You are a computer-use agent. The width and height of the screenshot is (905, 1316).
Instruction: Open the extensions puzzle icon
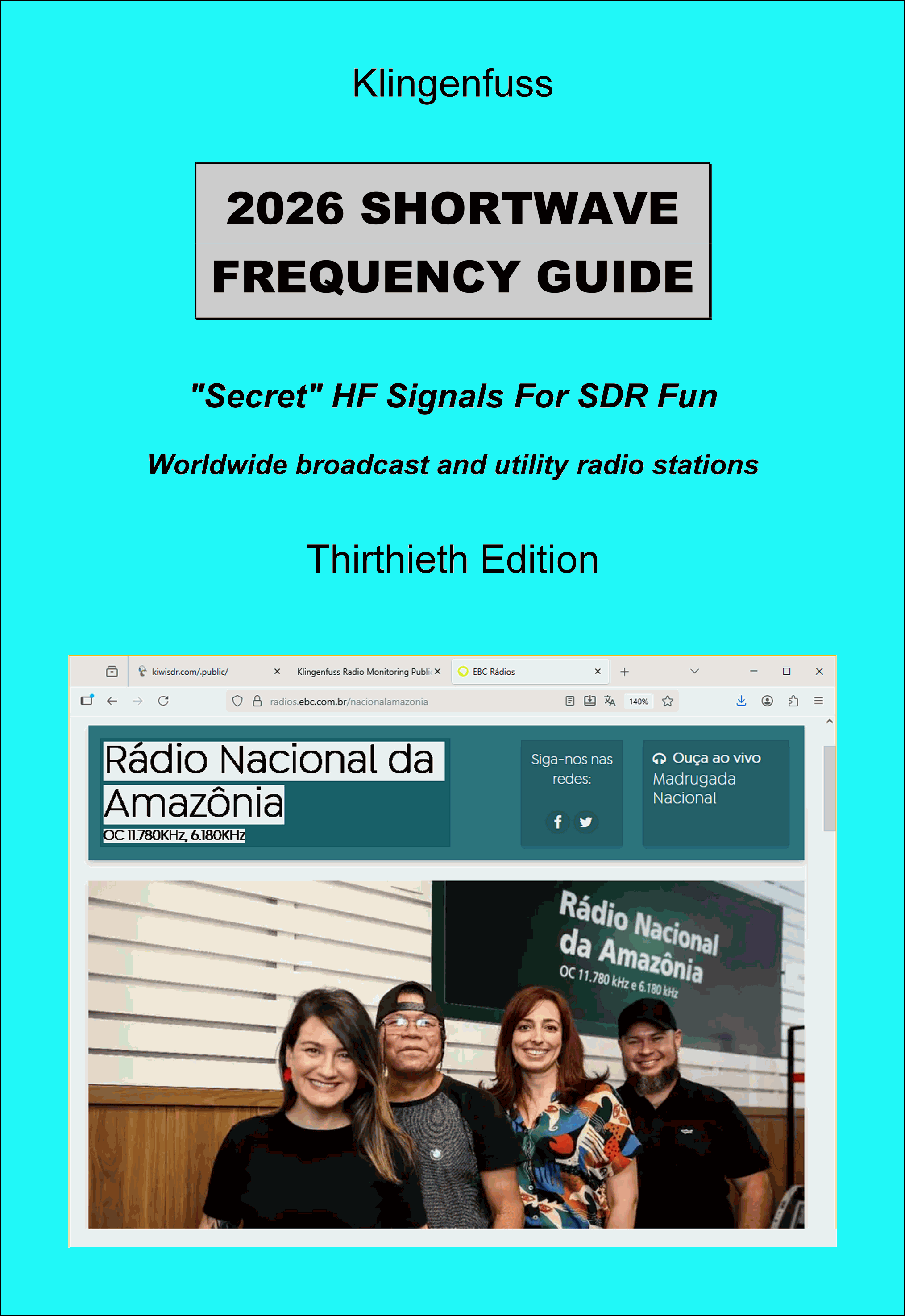click(x=793, y=701)
